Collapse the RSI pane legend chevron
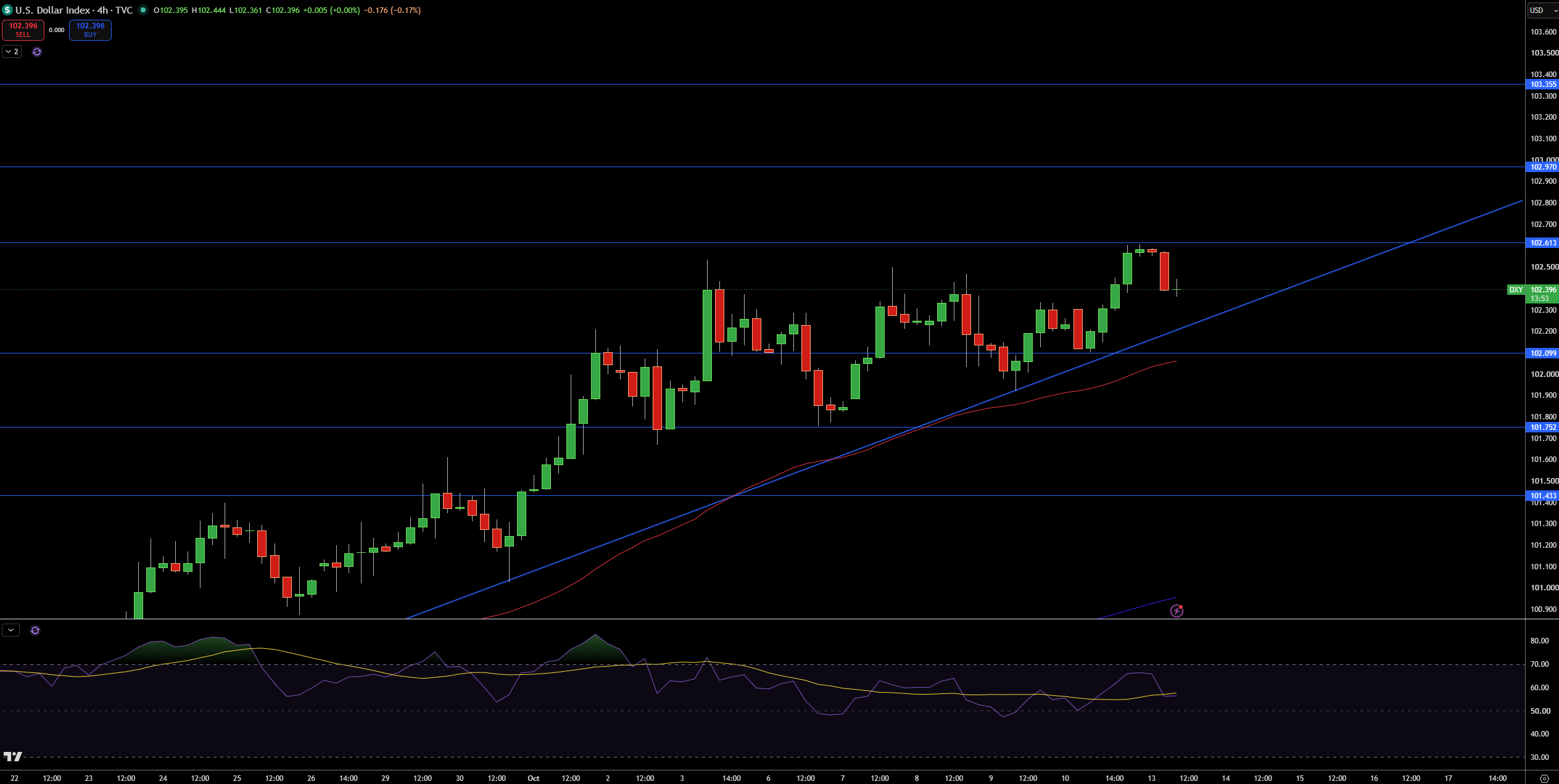This screenshot has width=1559, height=784. pyautogui.click(x=11, y=630)
